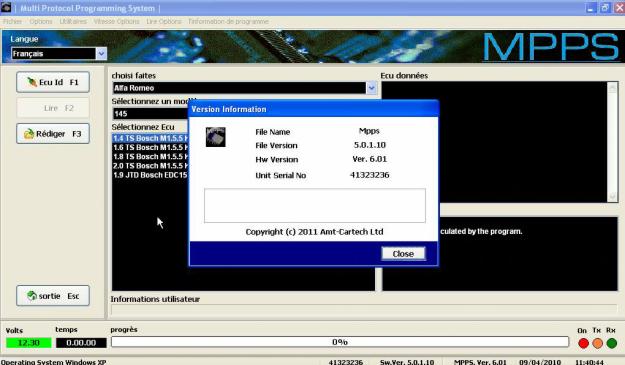Click the red On indicator light

(583, 343)
